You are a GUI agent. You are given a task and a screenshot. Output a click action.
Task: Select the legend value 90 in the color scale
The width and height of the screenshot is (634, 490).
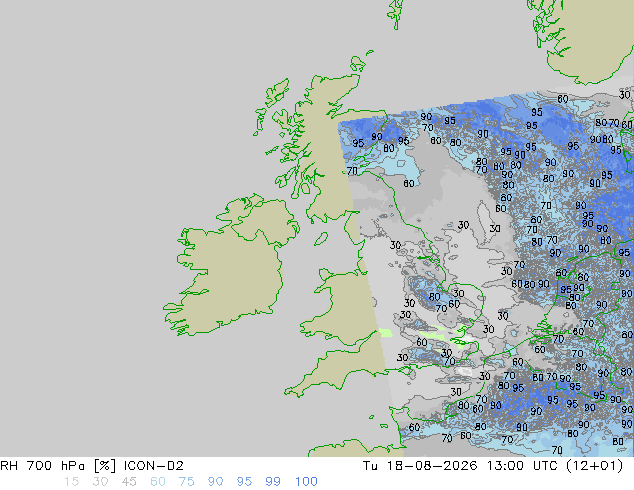[215, 482]
